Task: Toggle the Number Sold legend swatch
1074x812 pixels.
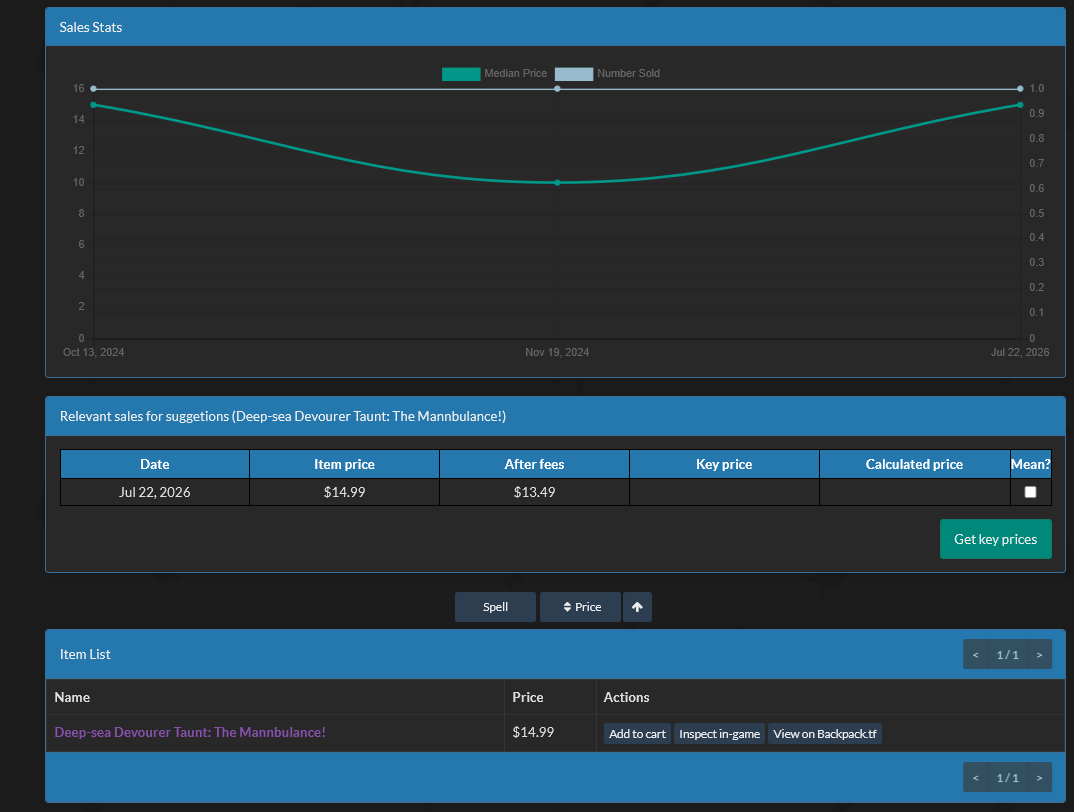Action: point(574,74)
